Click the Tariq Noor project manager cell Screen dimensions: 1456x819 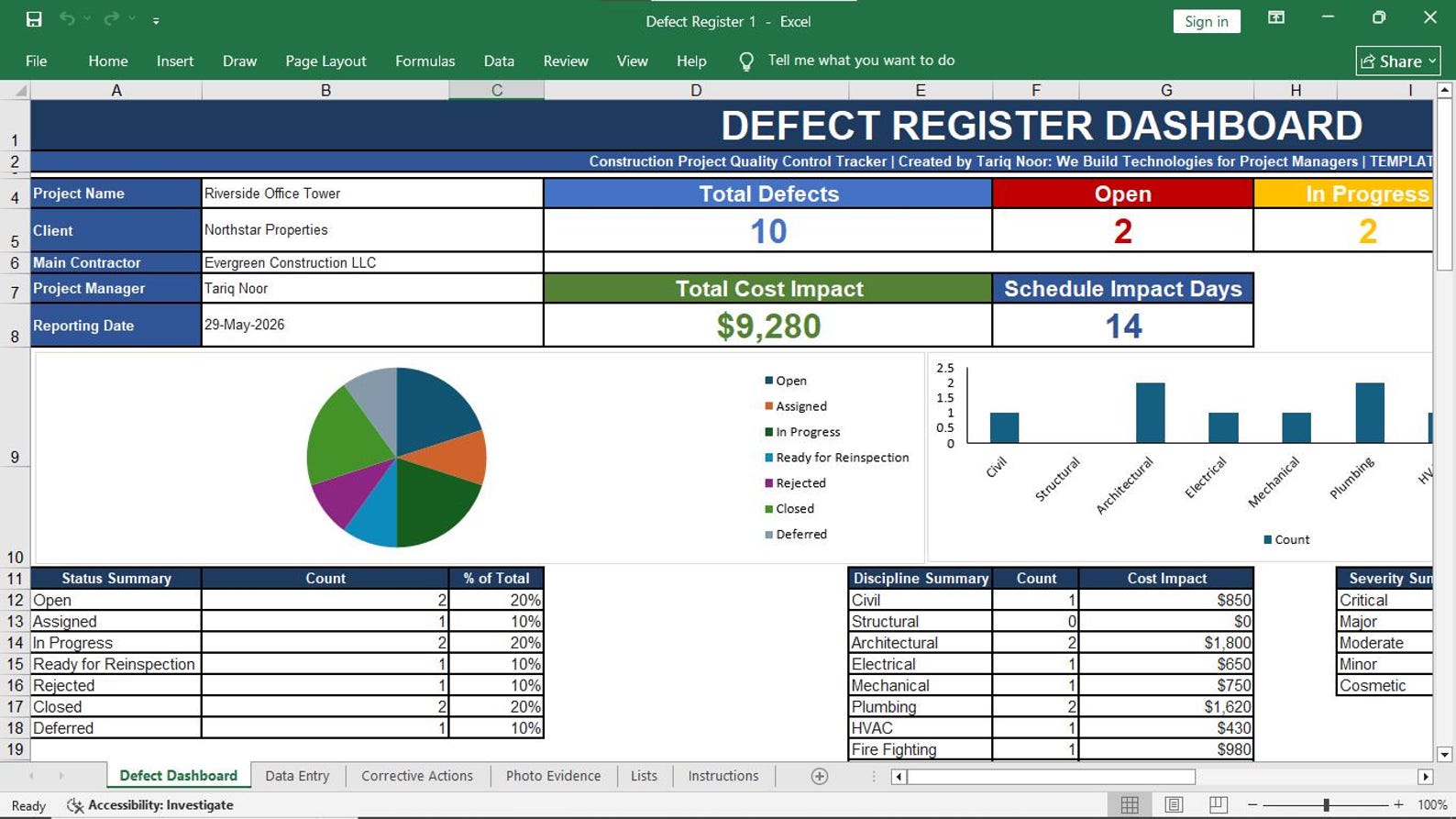(x=372, y=288)
